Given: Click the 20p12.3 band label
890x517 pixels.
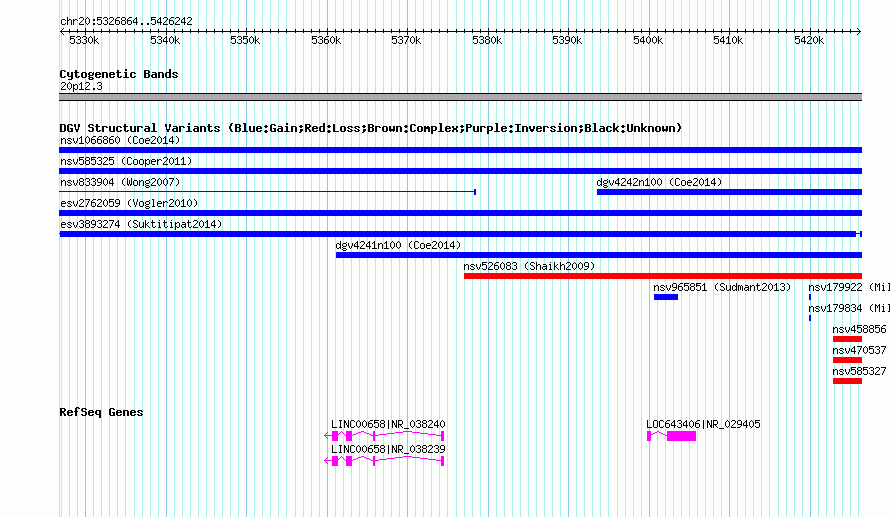Looking at the screenshot, I should pyautogui.click(x=81, y=86).
